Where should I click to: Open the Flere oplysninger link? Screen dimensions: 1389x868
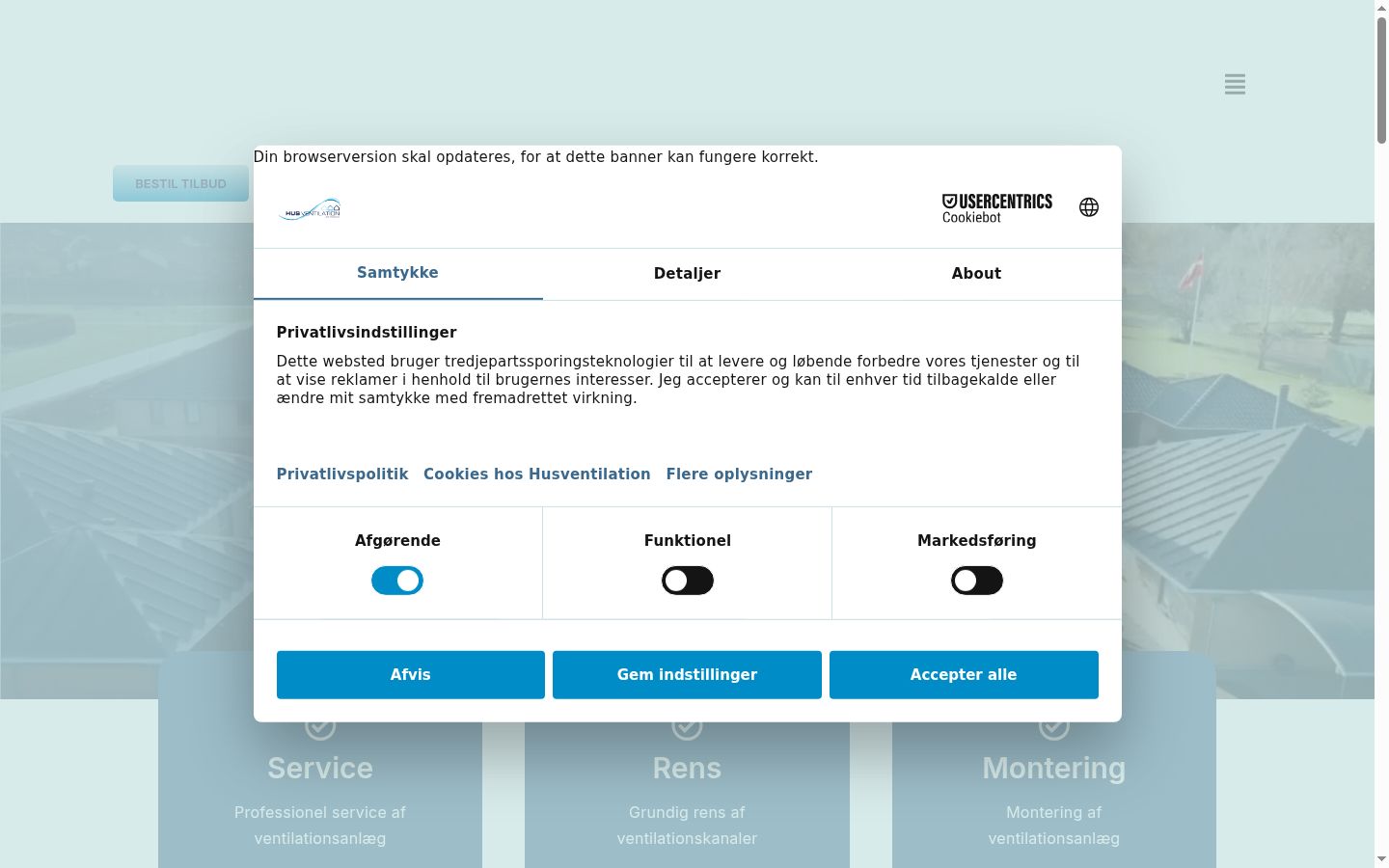[739, 475]
